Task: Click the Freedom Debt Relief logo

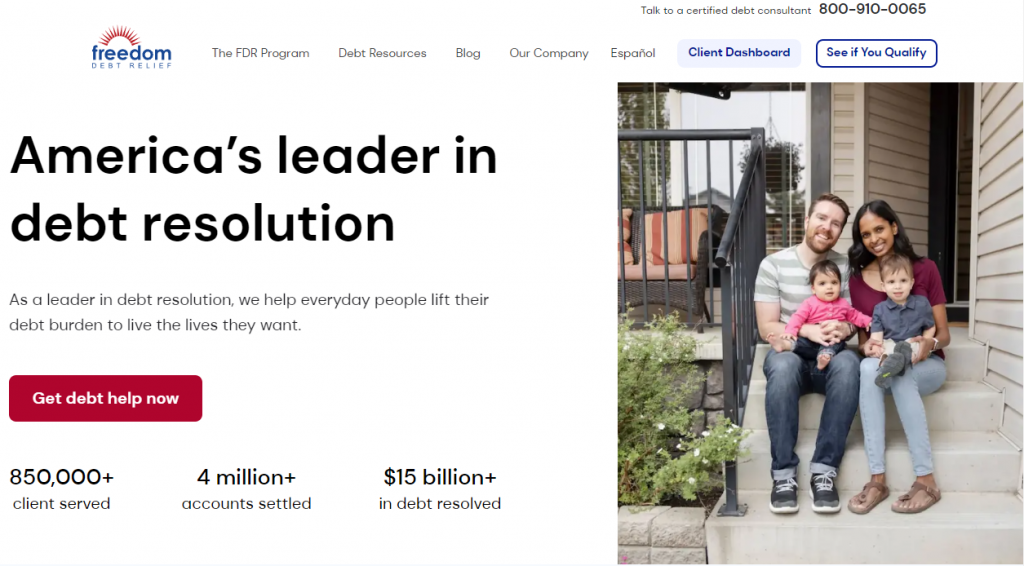Action: pos(131,48)
